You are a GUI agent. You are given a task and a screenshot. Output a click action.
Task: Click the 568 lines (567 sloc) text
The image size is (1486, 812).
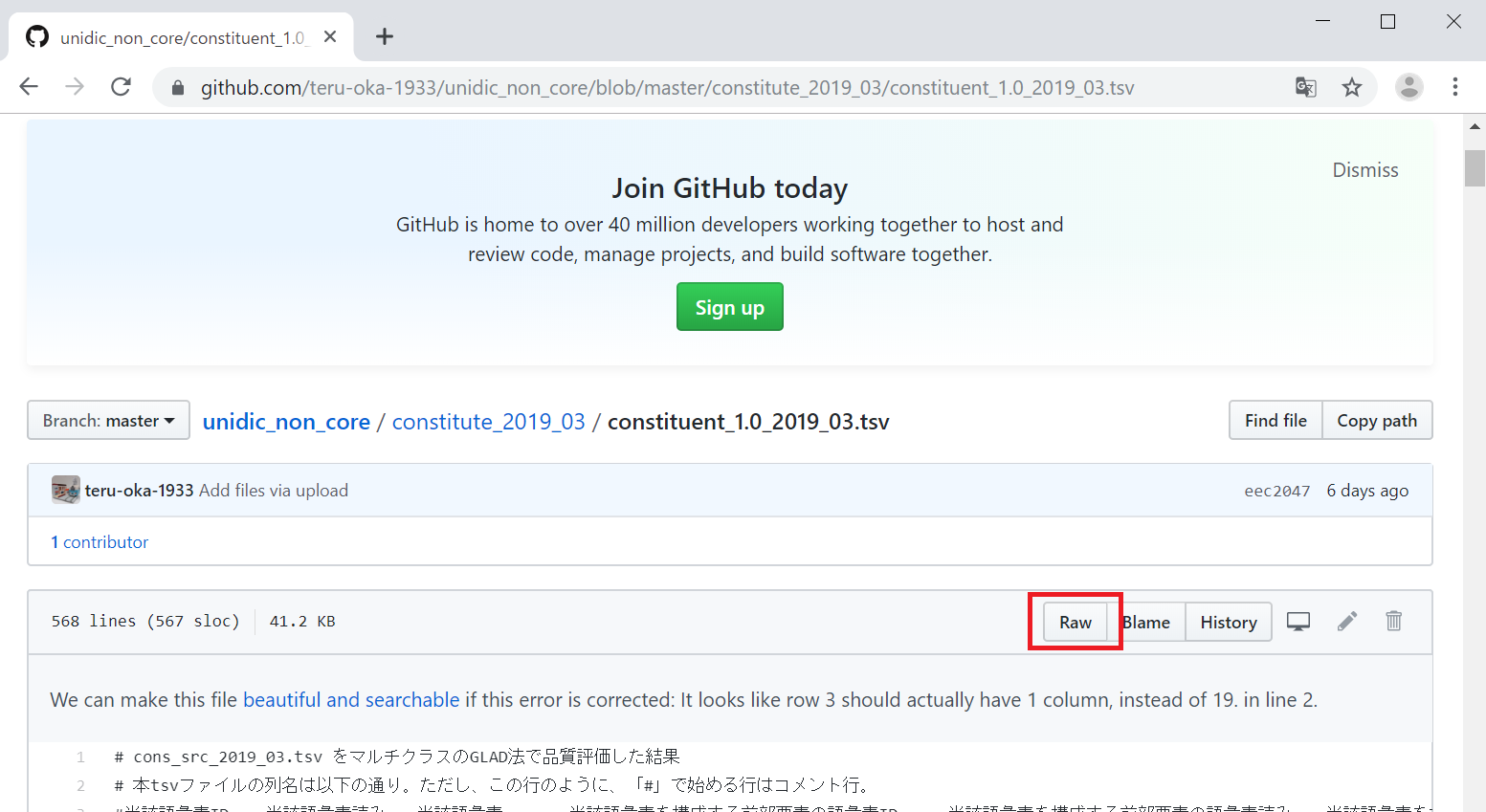click(x=145, y=622)
